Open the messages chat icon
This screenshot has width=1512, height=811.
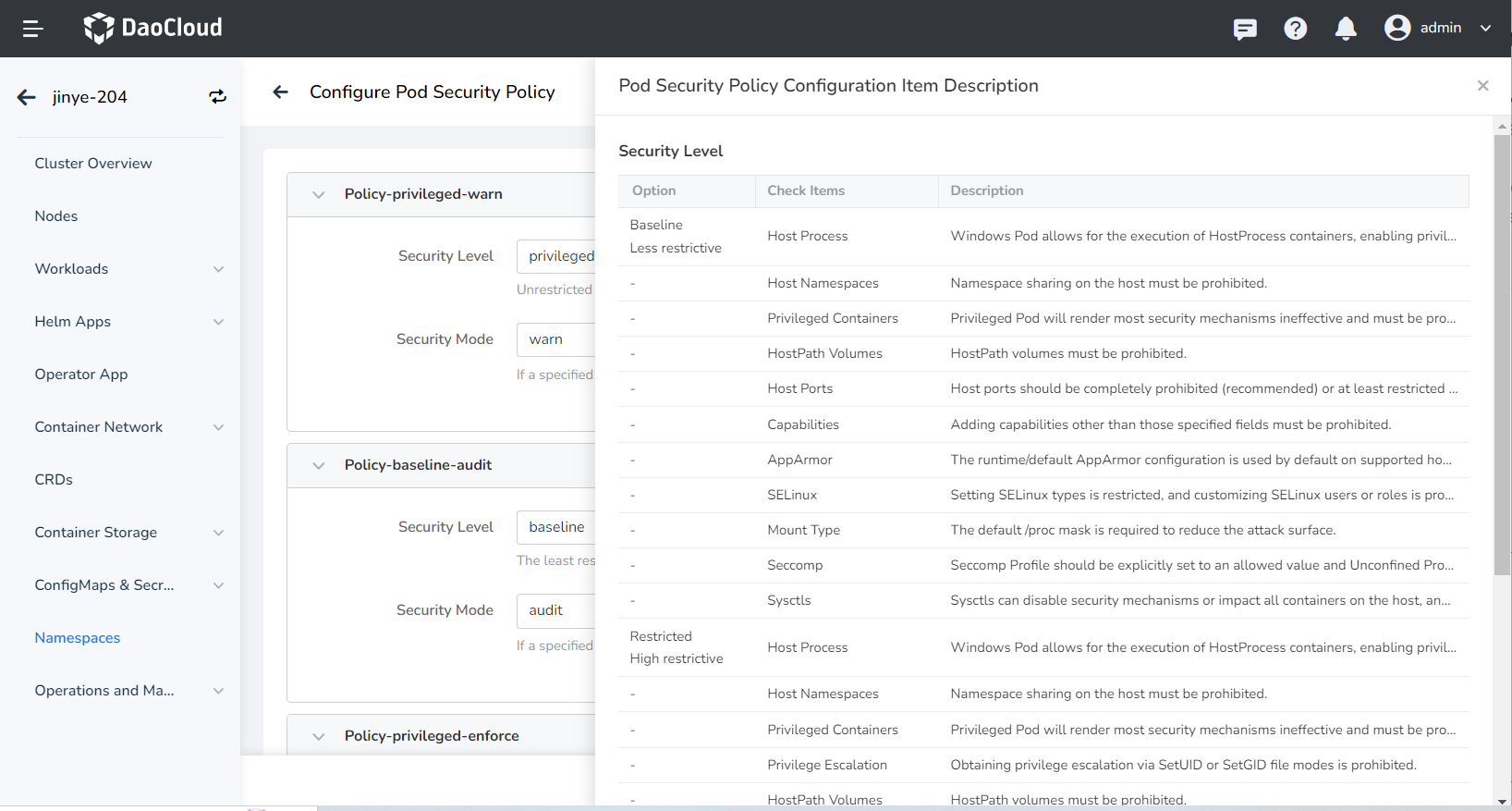(x=1245, y=29)
